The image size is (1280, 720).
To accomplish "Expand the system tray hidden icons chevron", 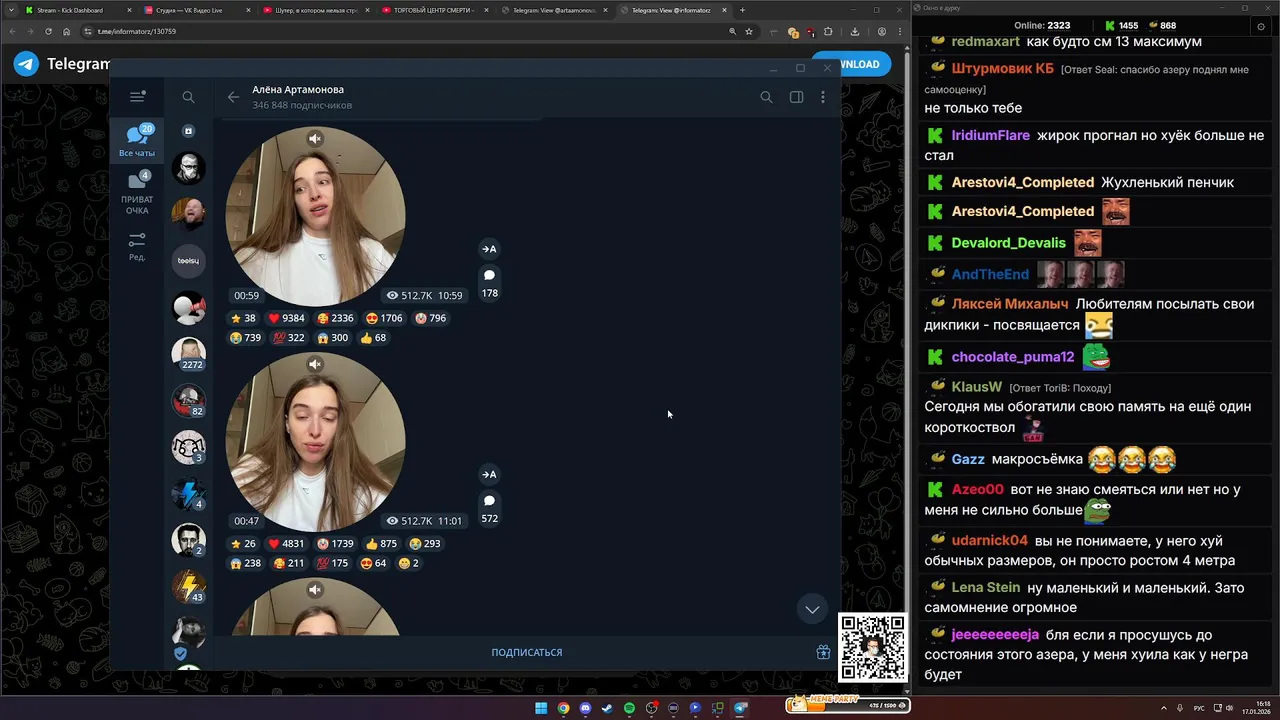I will 1164,708.
